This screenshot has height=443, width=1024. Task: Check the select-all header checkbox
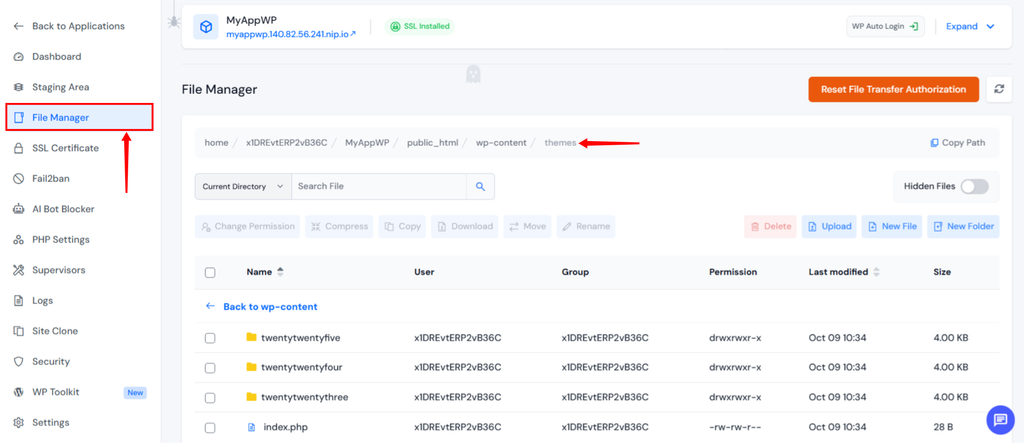[x=210, y=272]
